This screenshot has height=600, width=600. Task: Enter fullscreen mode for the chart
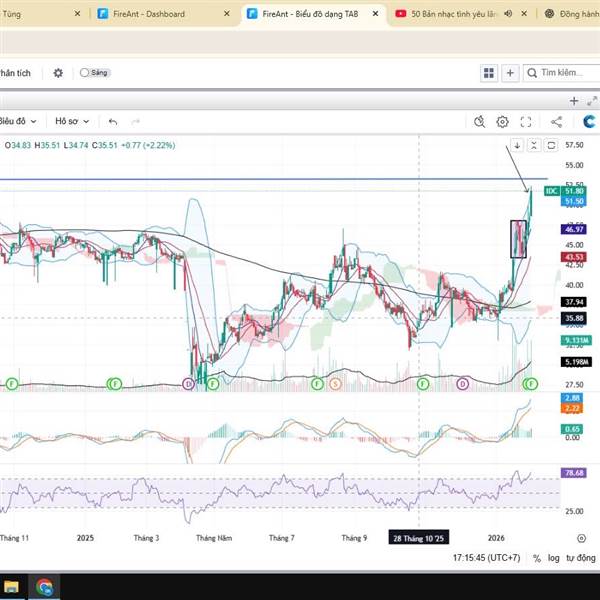pyautogui.click(x=527, y=121)
